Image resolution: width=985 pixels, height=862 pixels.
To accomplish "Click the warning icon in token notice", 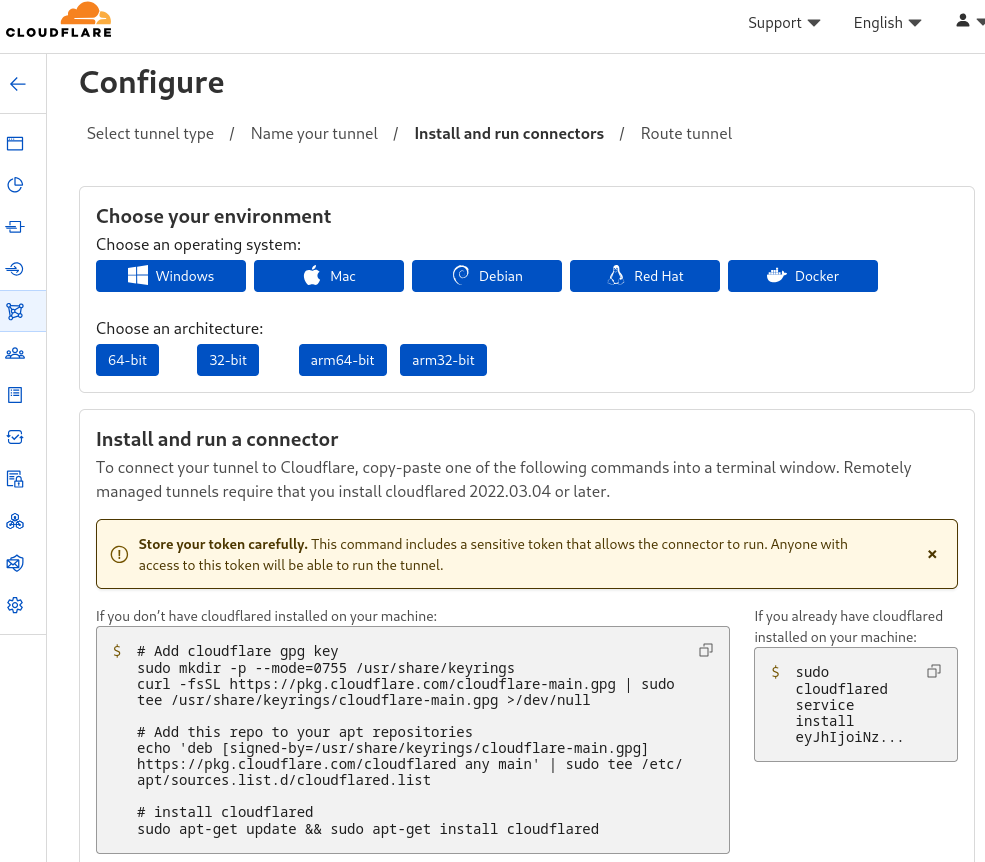I will pos(119,554).
